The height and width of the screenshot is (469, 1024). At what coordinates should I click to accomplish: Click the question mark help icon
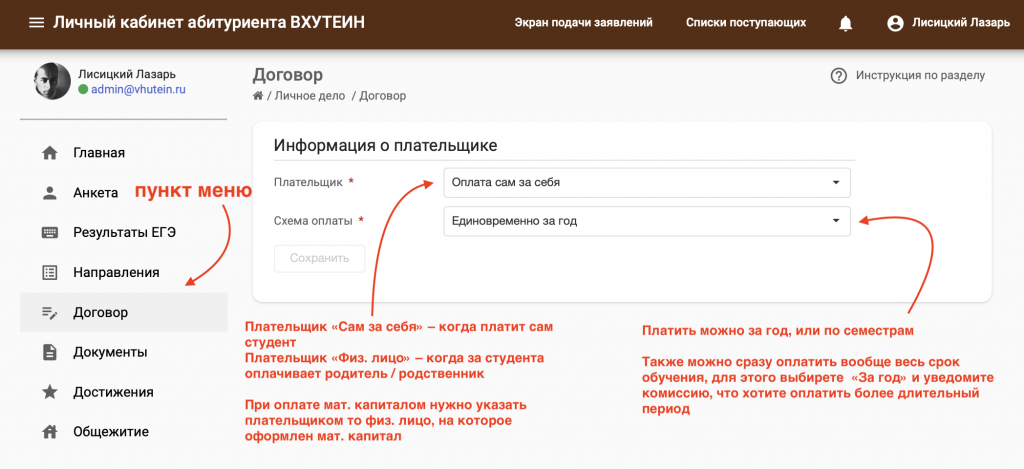click(839, 76)
